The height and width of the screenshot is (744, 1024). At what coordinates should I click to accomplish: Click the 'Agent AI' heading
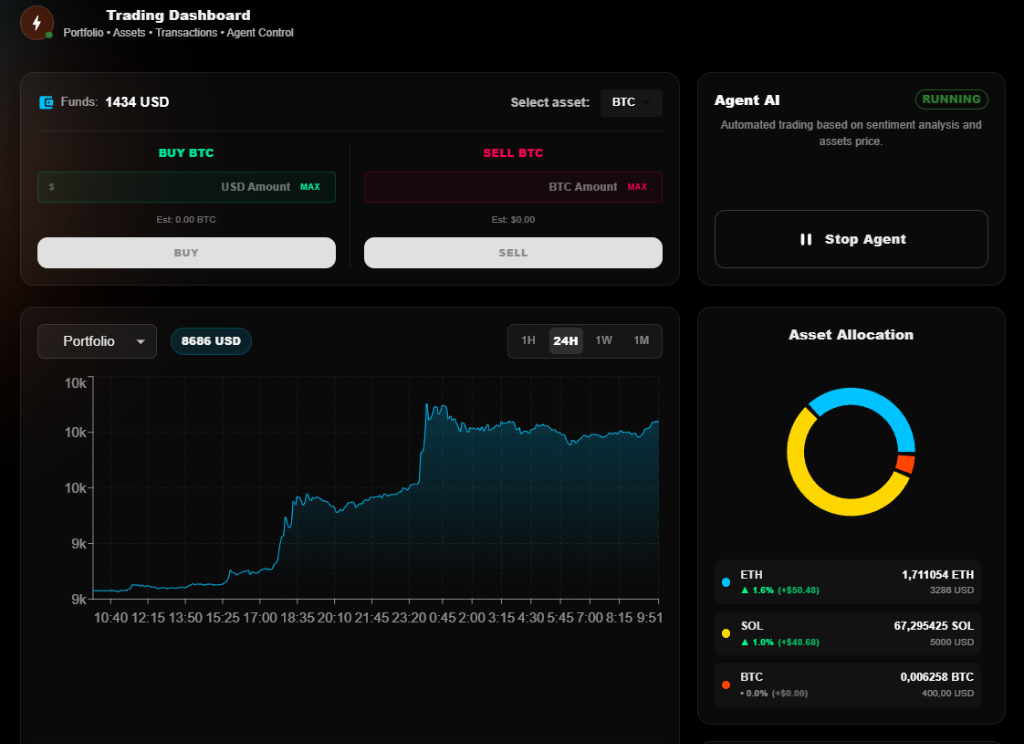(x=747, y=100)
